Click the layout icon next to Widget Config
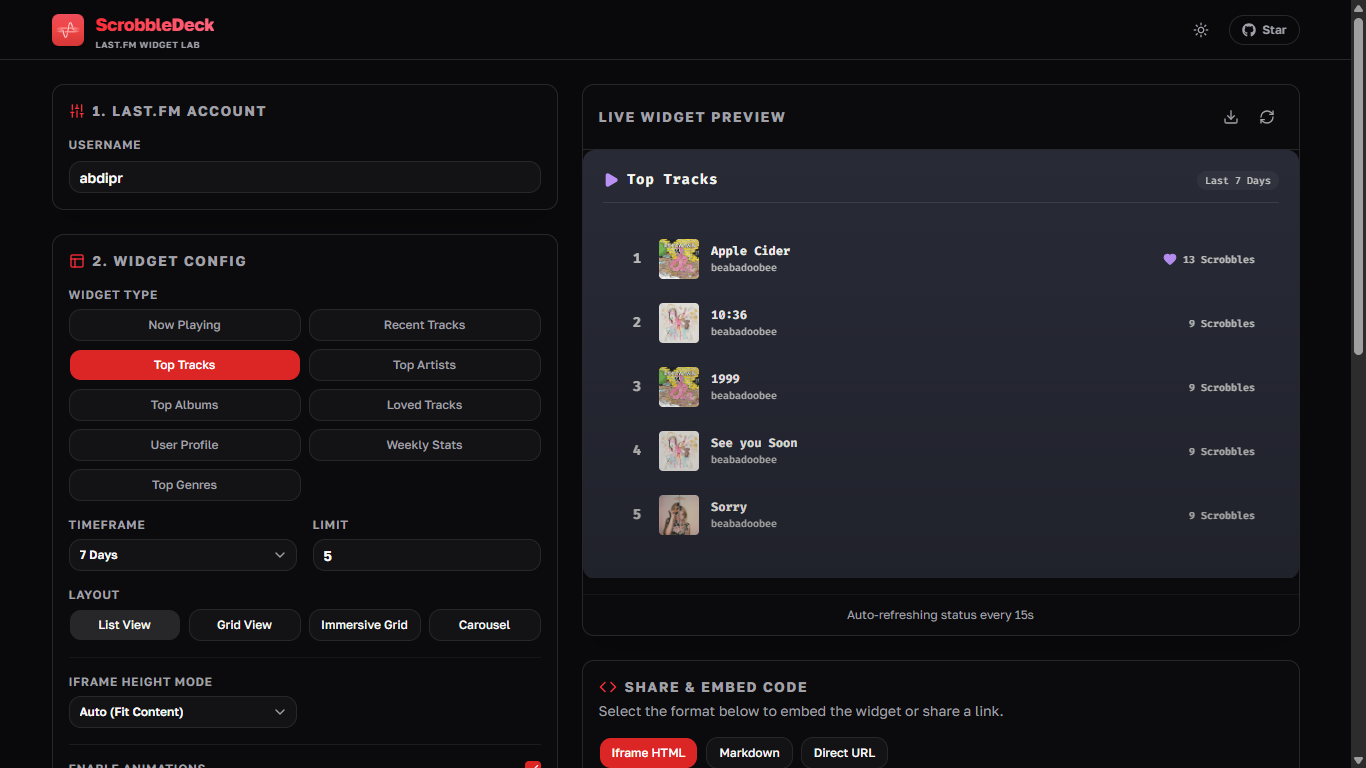Image resolution: width=1366 pixels, height=768 pixels. pyautogui.click(x=77, y=261)
